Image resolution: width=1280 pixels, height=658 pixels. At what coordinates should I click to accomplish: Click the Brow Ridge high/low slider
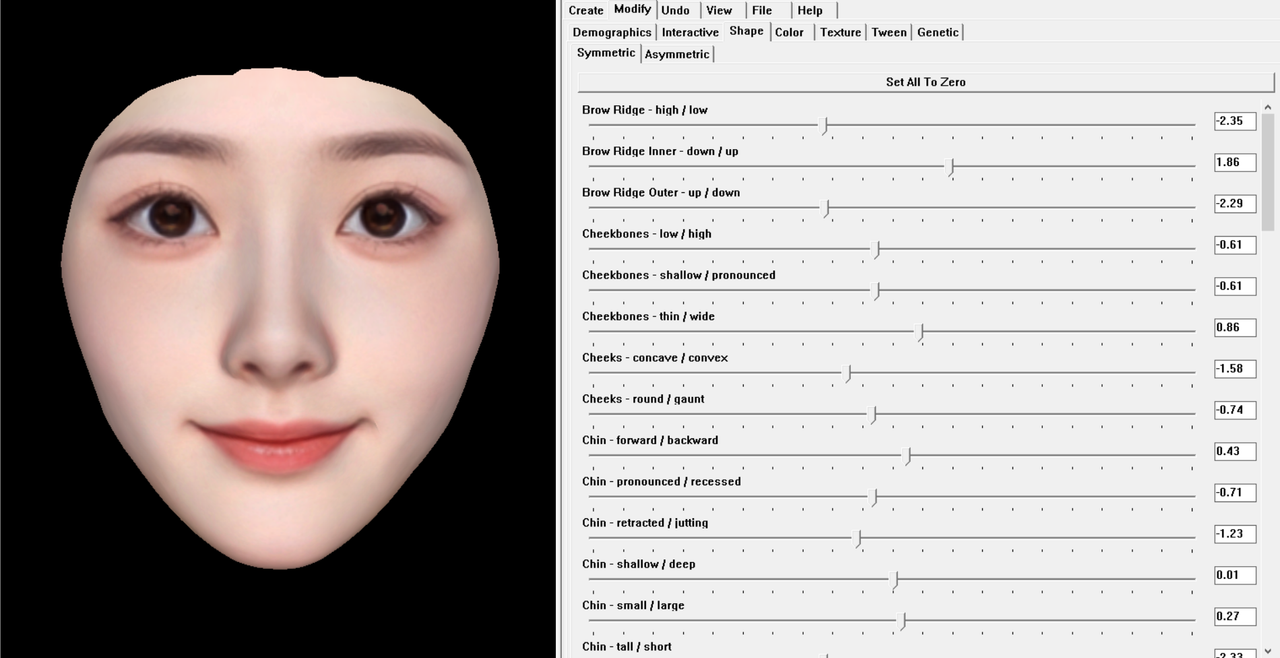tap(892, 126)
